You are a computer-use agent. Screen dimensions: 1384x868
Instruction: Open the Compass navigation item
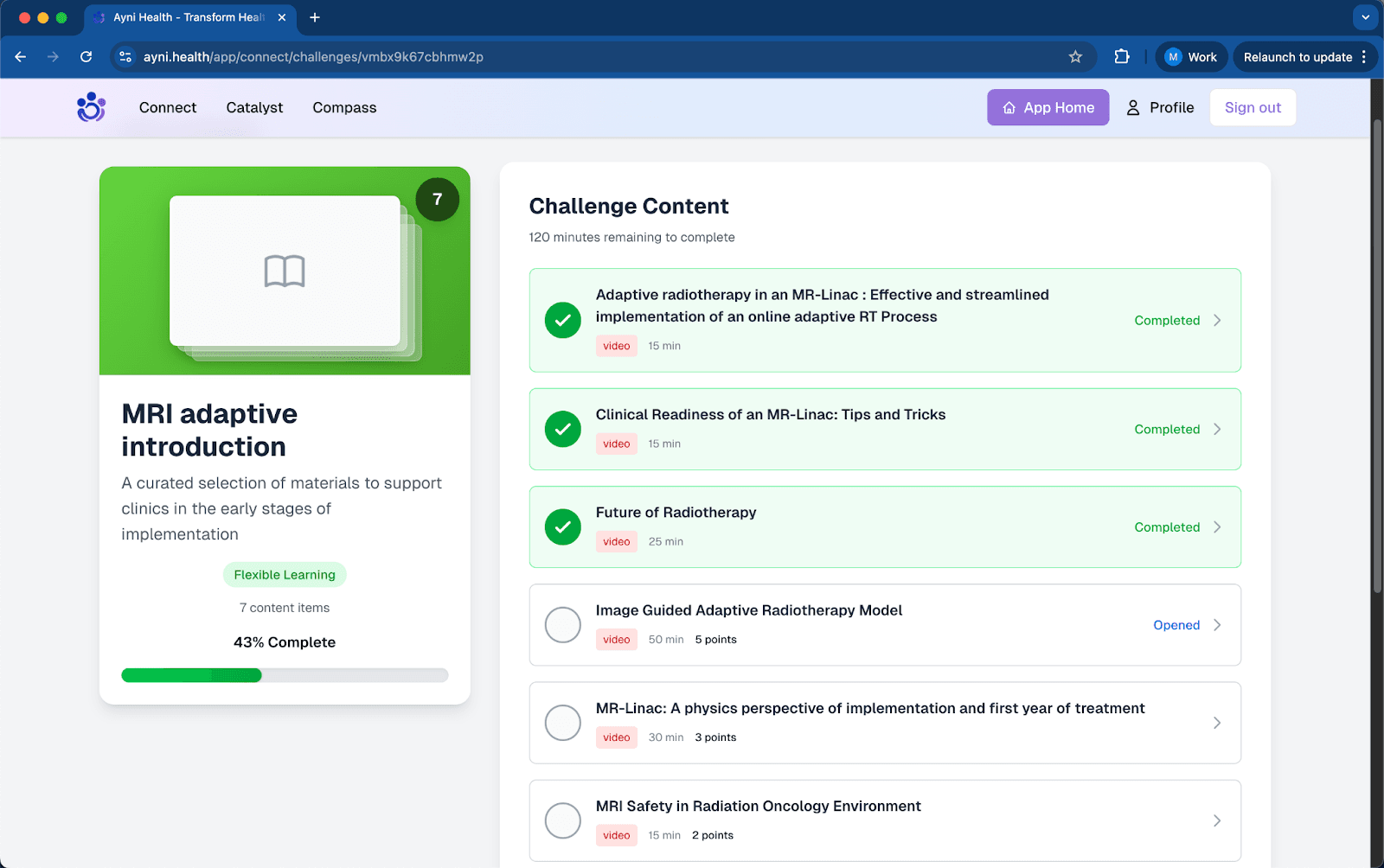[x=343, y=107]
